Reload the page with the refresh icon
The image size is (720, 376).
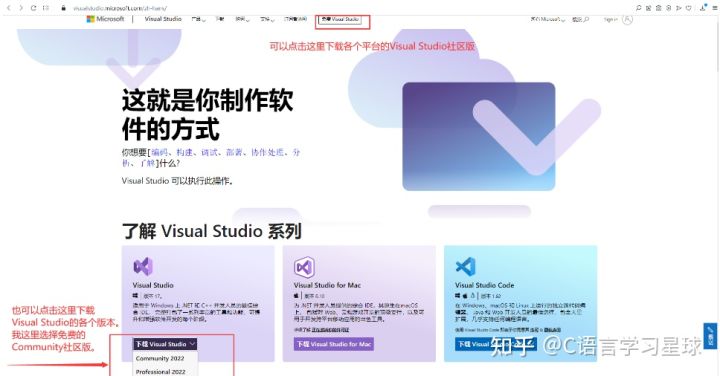click(x=34, y=8)
